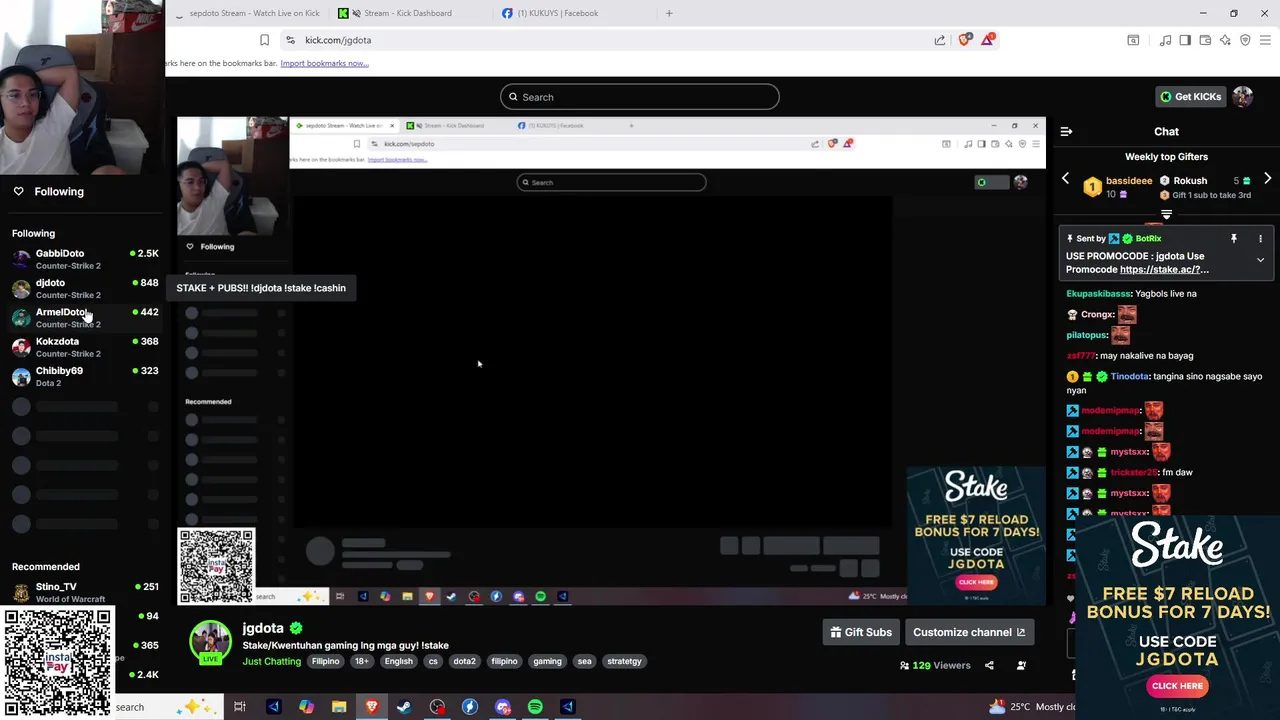Open Brave Shields lion icon
The image size is (1280, 720).
pyautogui.click(x=964, y=39)
